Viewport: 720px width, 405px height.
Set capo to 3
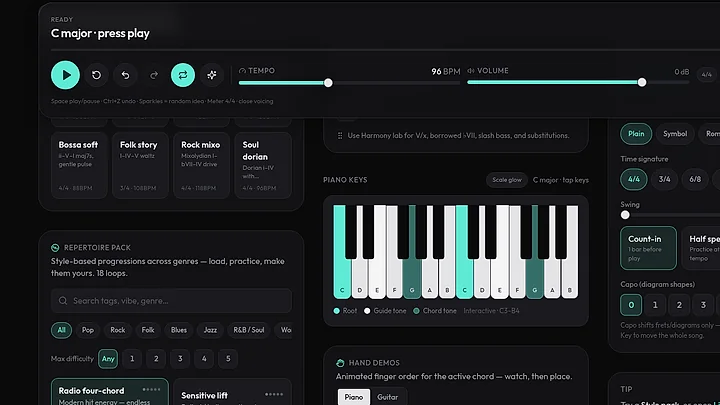703,305
